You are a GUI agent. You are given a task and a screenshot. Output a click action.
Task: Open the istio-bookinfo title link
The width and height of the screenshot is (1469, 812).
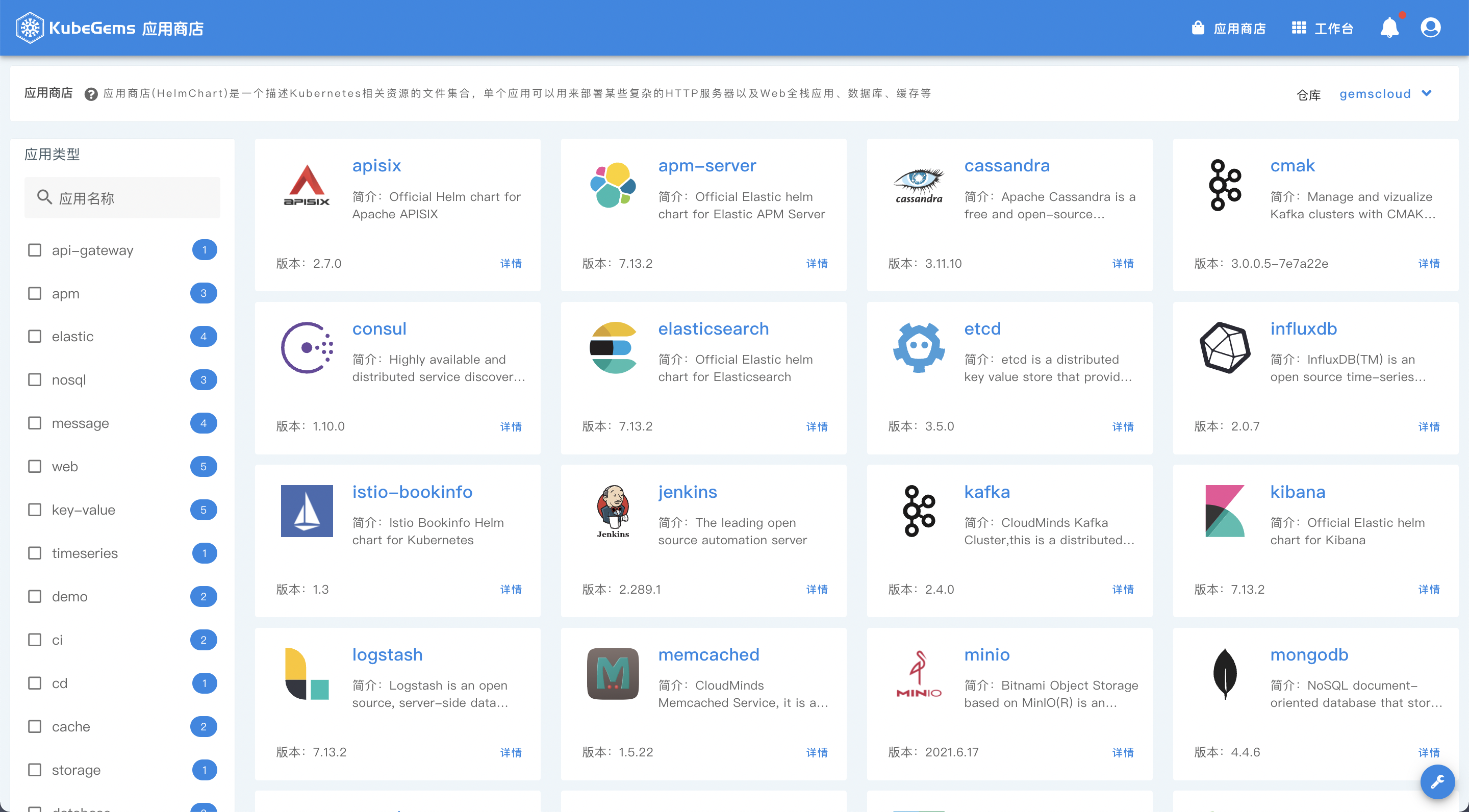point(412,492)
